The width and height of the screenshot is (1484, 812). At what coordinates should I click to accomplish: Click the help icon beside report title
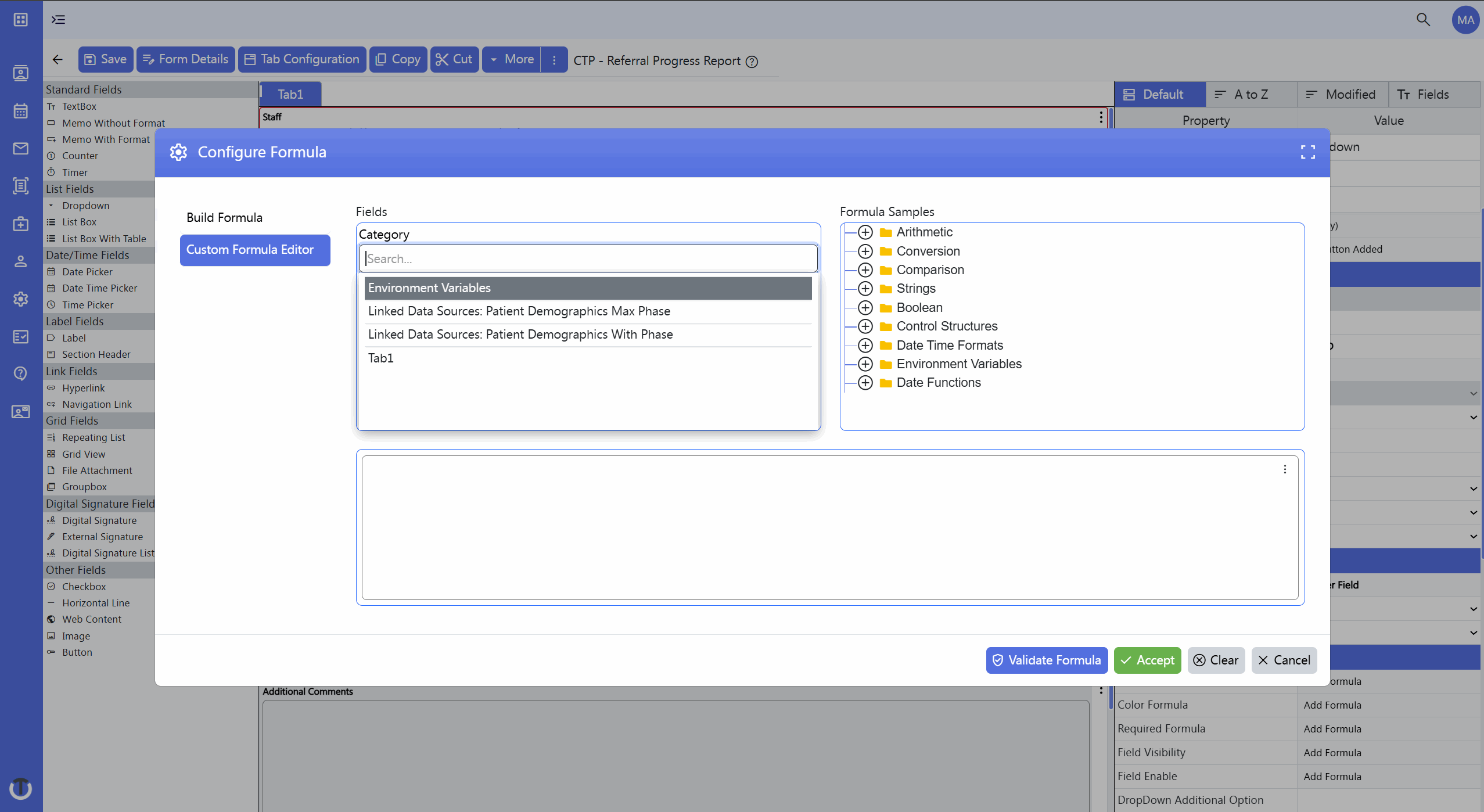[752, 62]
